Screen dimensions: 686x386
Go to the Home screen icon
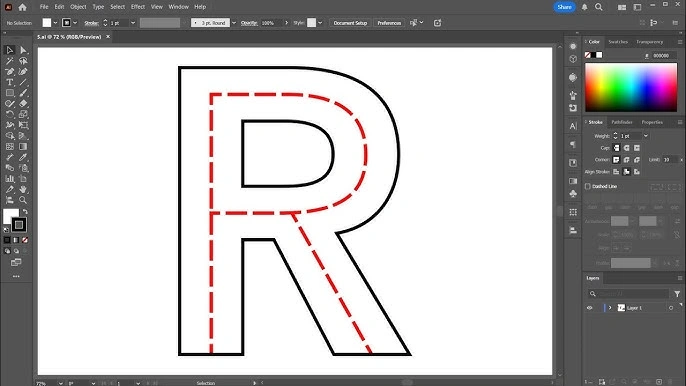(x=22, y=7)
